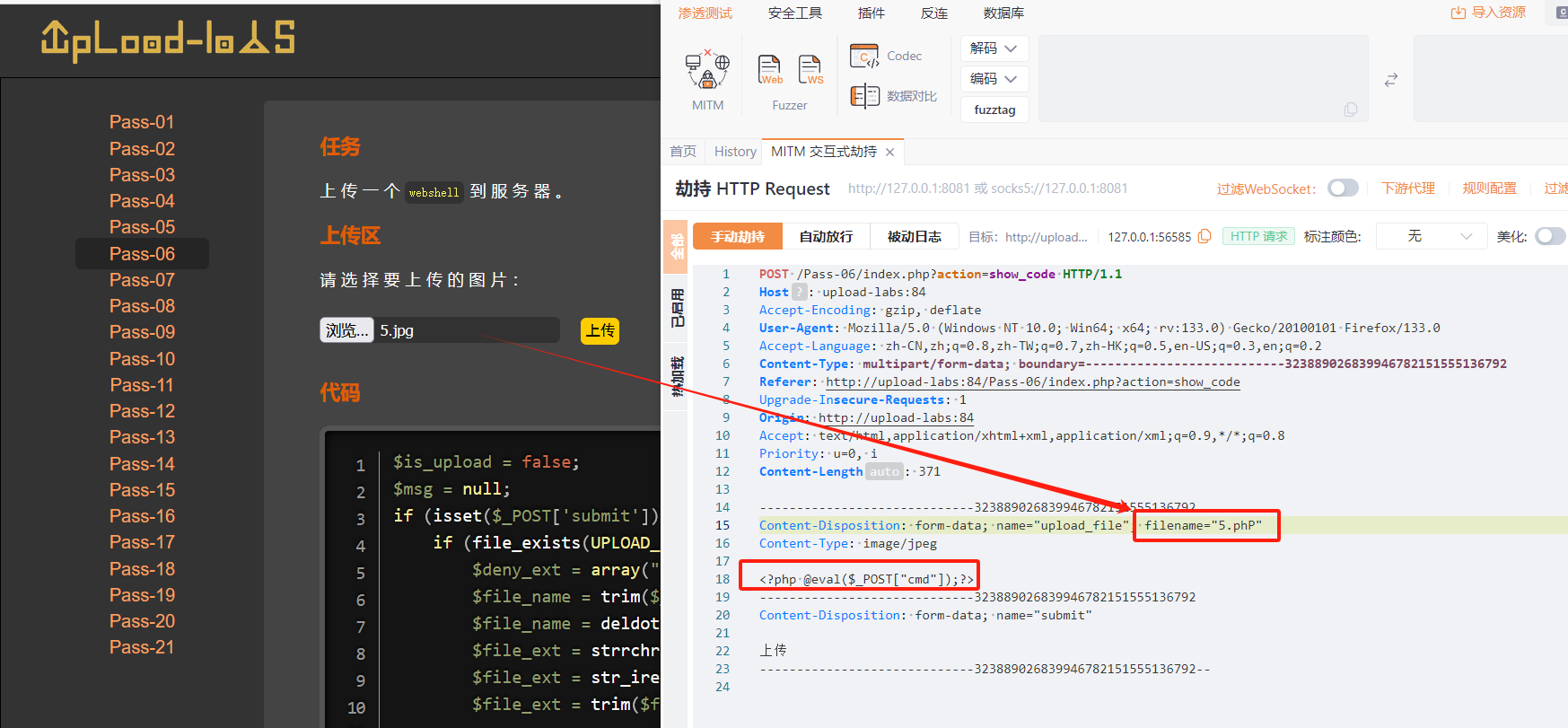This screenshot has height=728, width=1568.
Task: Open the WebSocket Fuzzer icon
Action: click(x=810, y=70)
